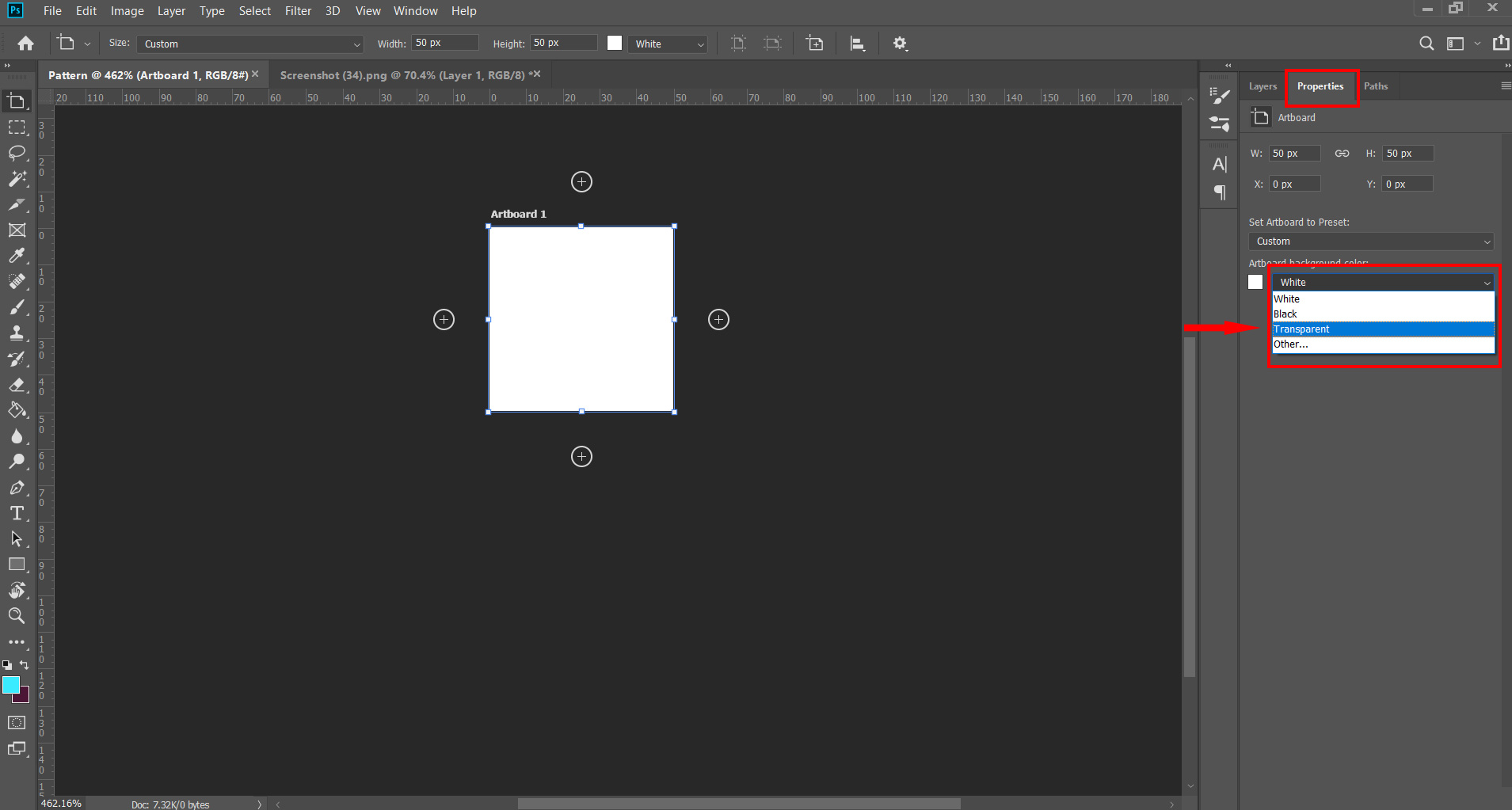
Task: Click the cyan foreground color swatch
Action: [10, 685]
